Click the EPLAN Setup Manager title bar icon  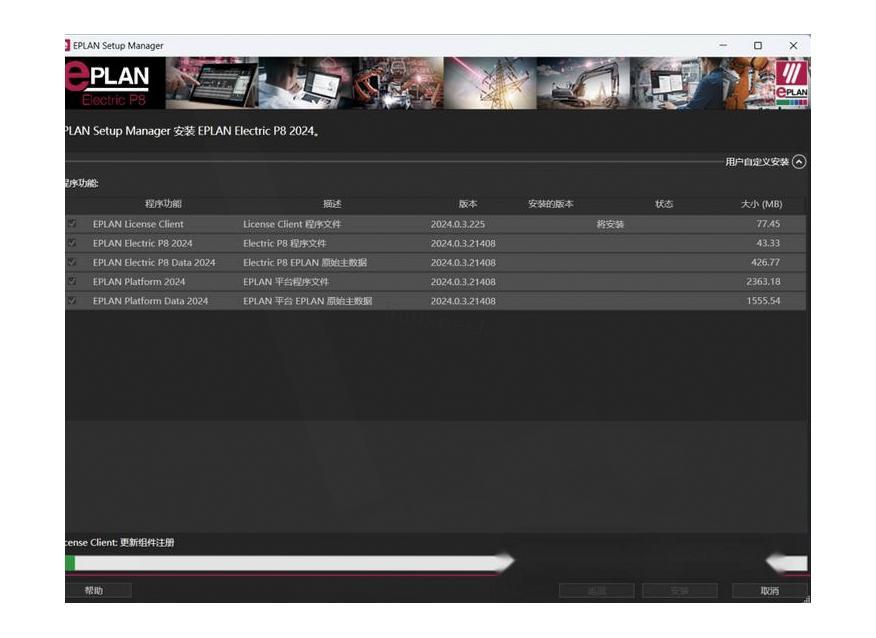point(67,45)
